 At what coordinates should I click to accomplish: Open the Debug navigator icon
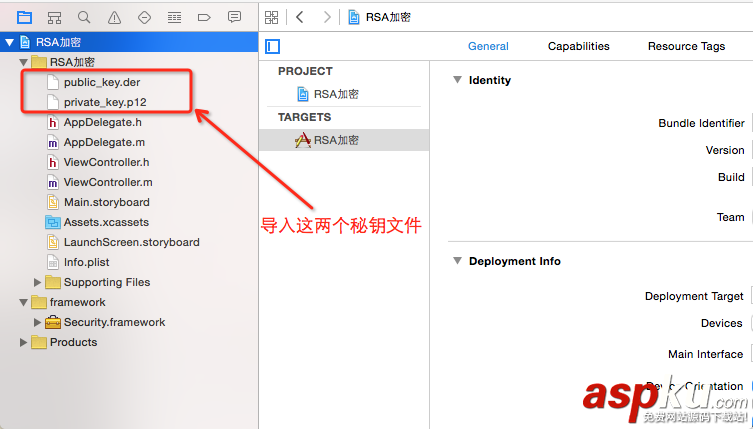point(174,18)
